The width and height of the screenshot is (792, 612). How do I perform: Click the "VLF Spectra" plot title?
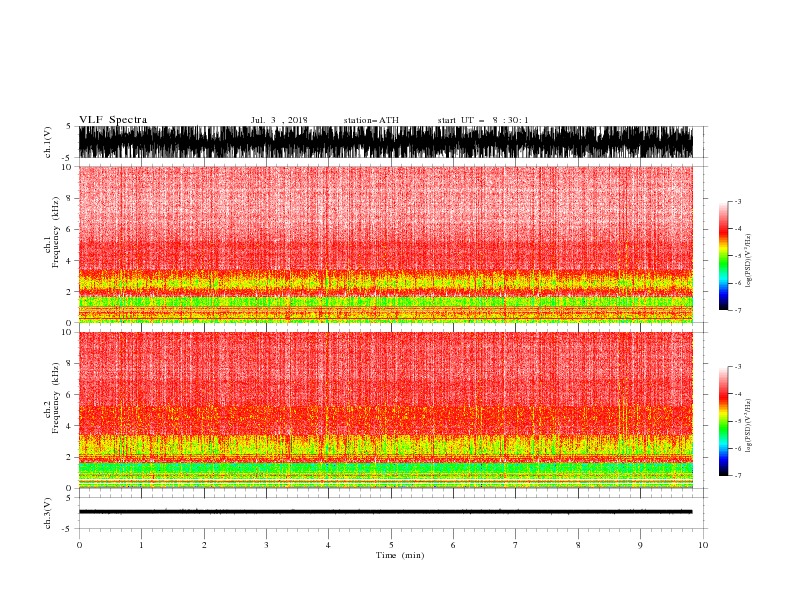click(x=113, y=120)
